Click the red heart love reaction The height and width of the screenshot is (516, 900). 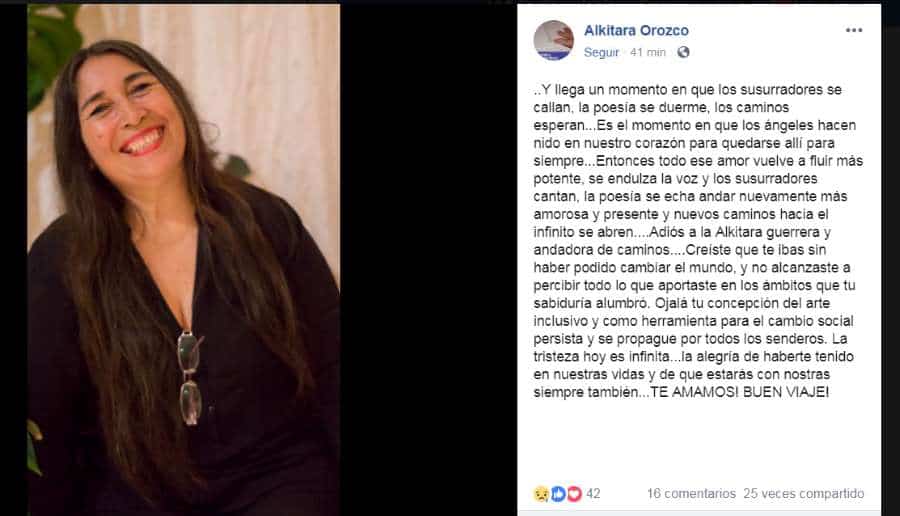coord(574,494)
